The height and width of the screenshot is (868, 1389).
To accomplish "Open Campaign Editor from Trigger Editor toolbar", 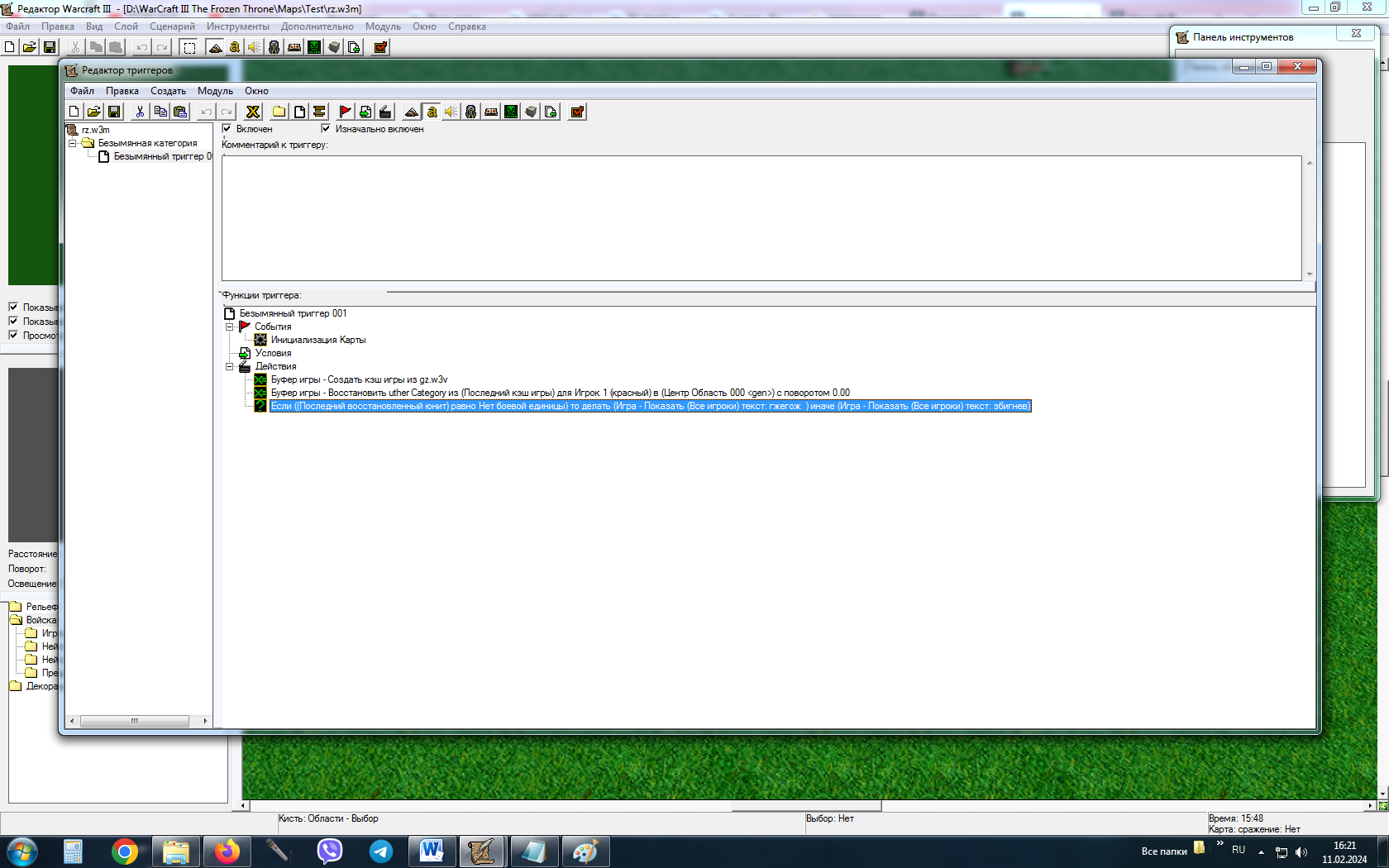I will pyautogui.click(x=491, y=112).
